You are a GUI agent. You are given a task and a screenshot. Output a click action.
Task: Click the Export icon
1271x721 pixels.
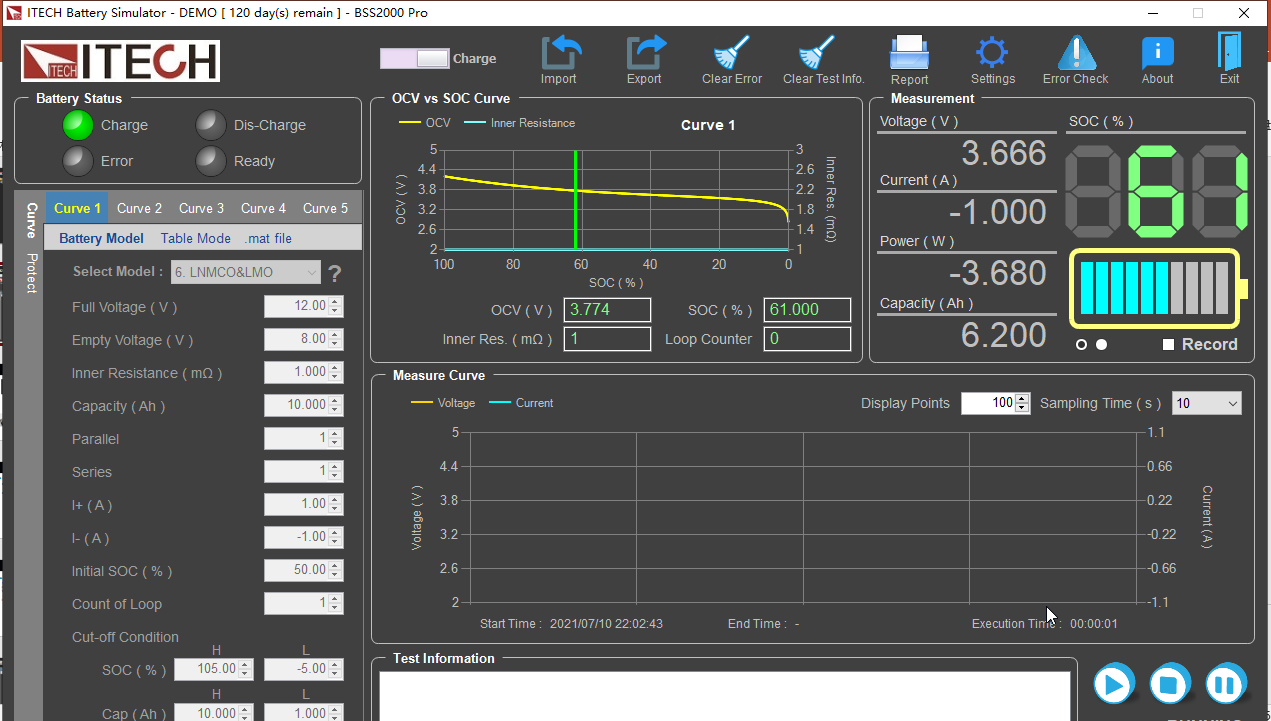(x=645, y=53)
